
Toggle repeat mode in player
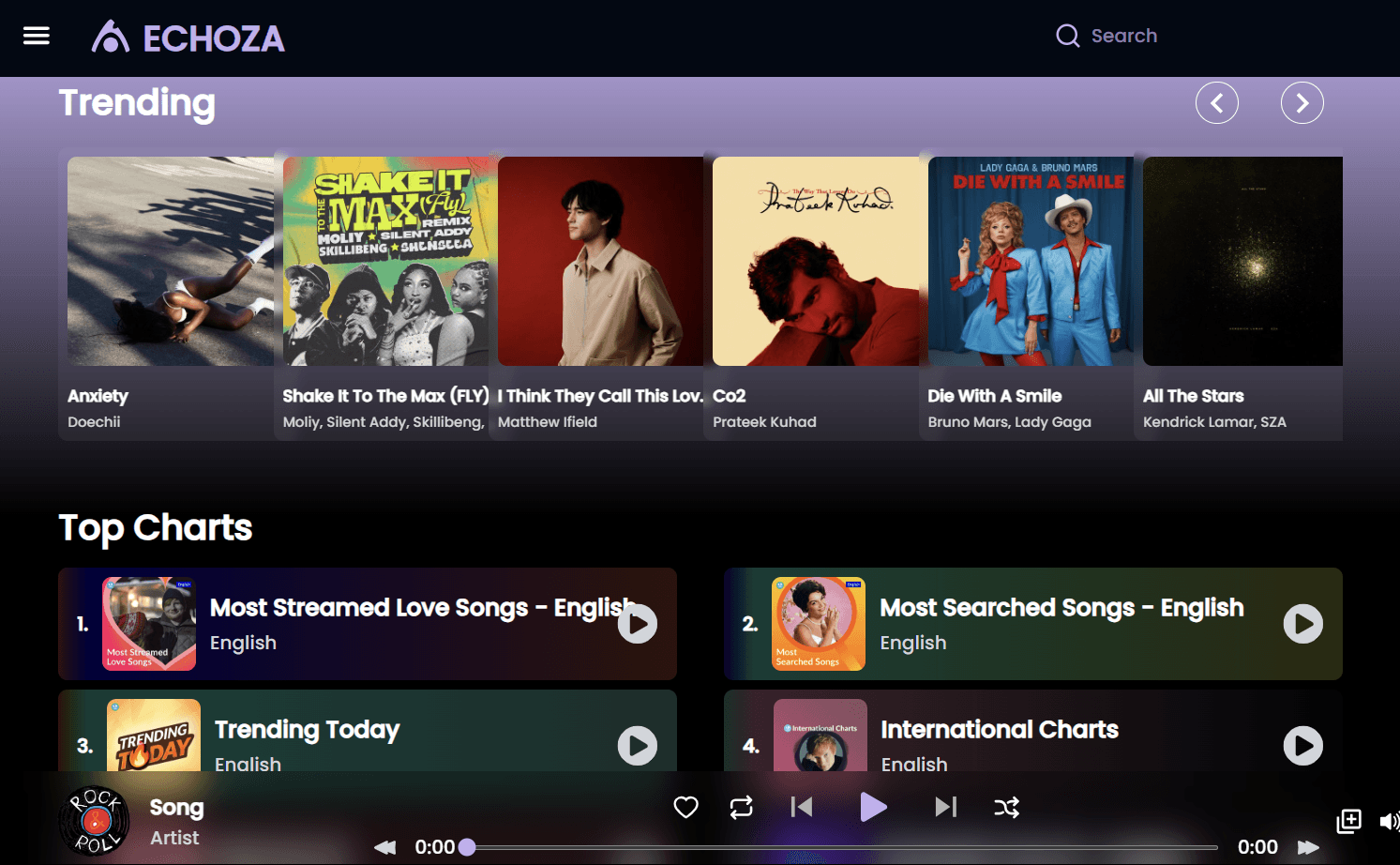(741, 807)
